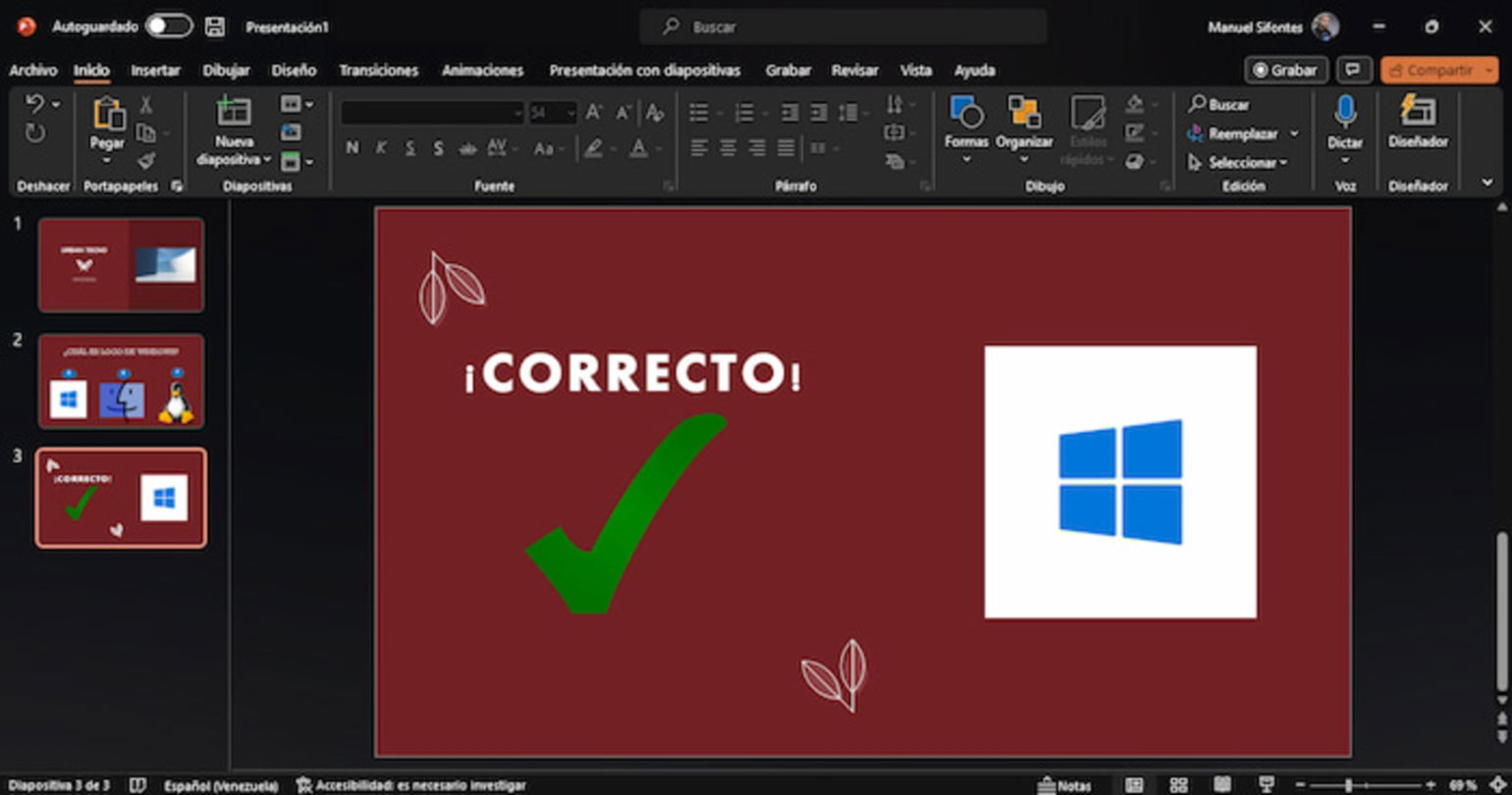Image resolution: width=1512 pixels, height=795 pixels.
Task: Decrease list indent level
Action: pyautogui.click(x=789, y=113)
